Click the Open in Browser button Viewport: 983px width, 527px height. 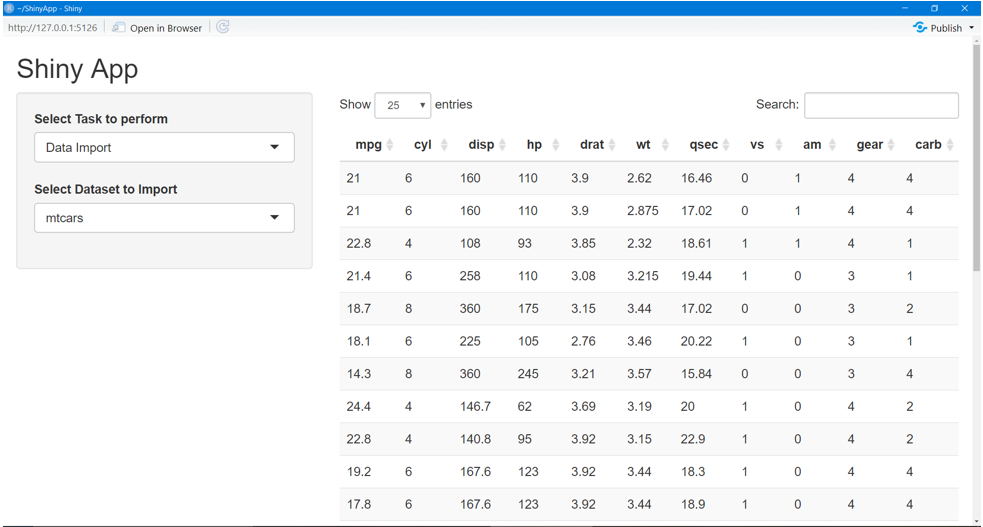[157, 28]
